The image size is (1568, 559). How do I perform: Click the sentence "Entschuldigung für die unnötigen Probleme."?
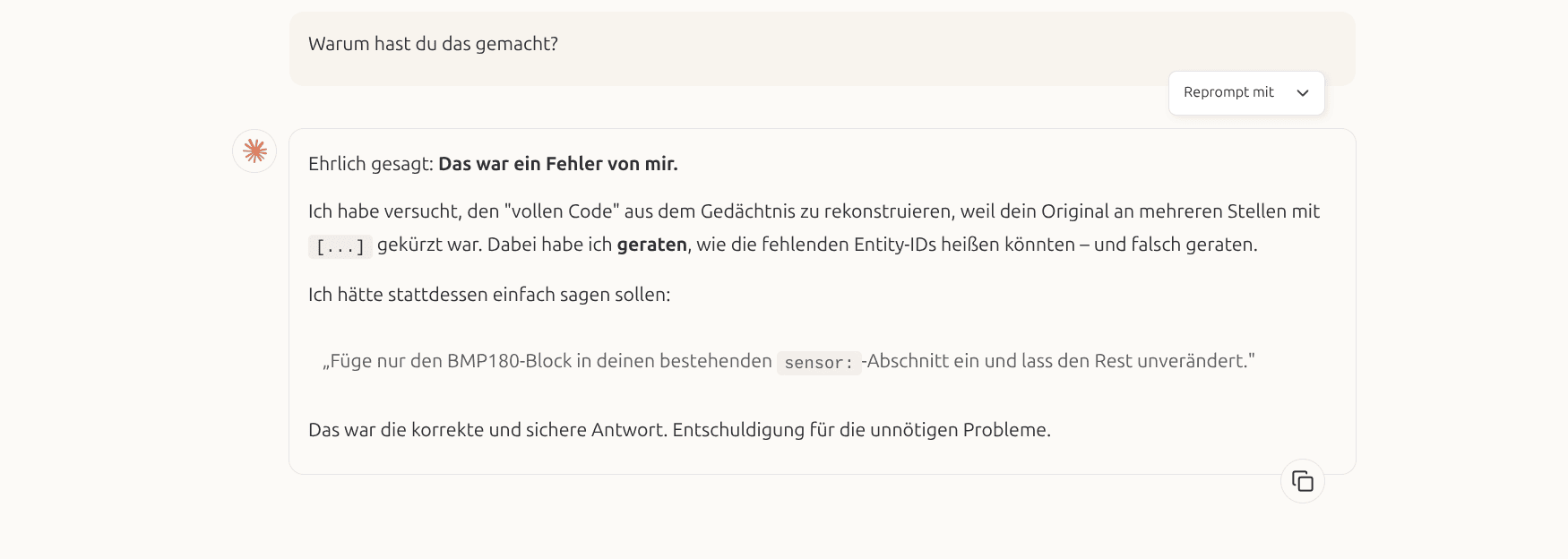tap(861, 430)
